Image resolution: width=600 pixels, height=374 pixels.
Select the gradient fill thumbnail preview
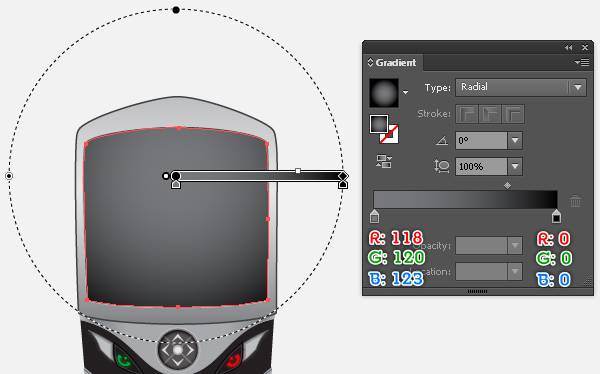click(x=384, y=93)
